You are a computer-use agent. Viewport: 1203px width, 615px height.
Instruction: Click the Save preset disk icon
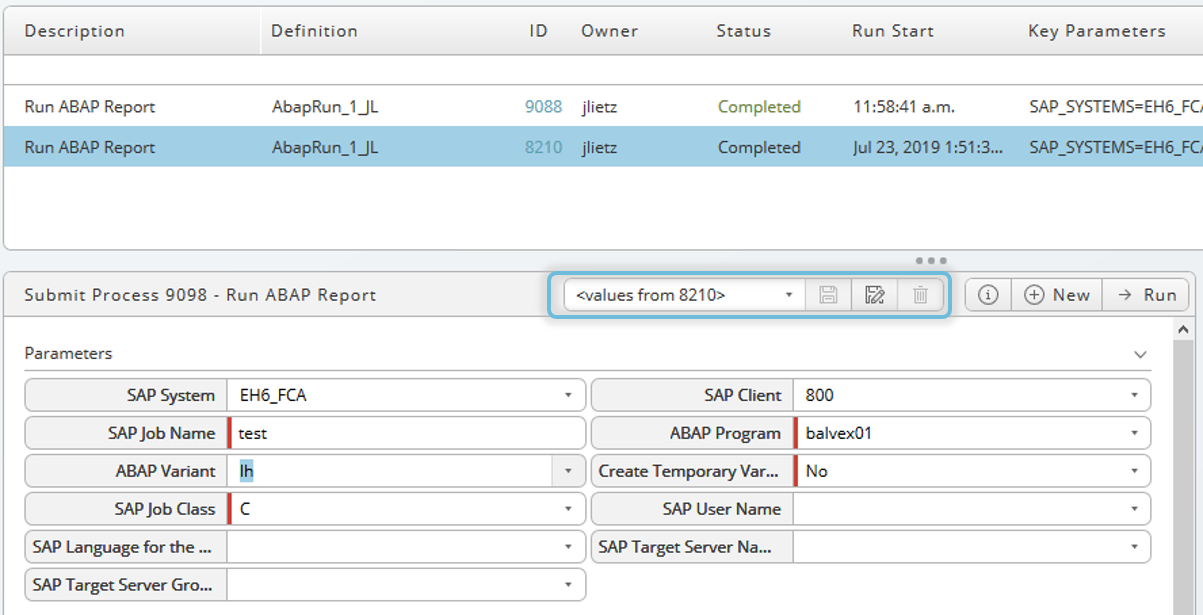828,295
